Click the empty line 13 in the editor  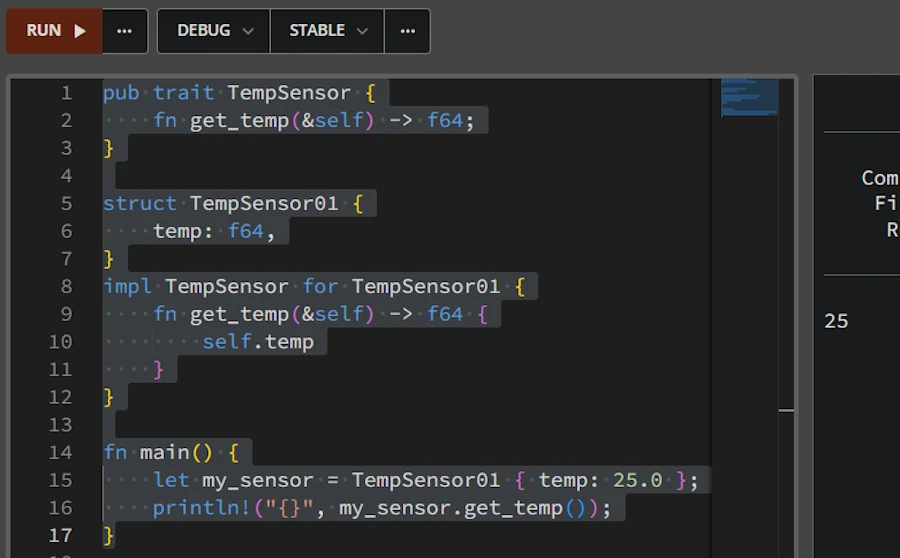tap(300, 425)
